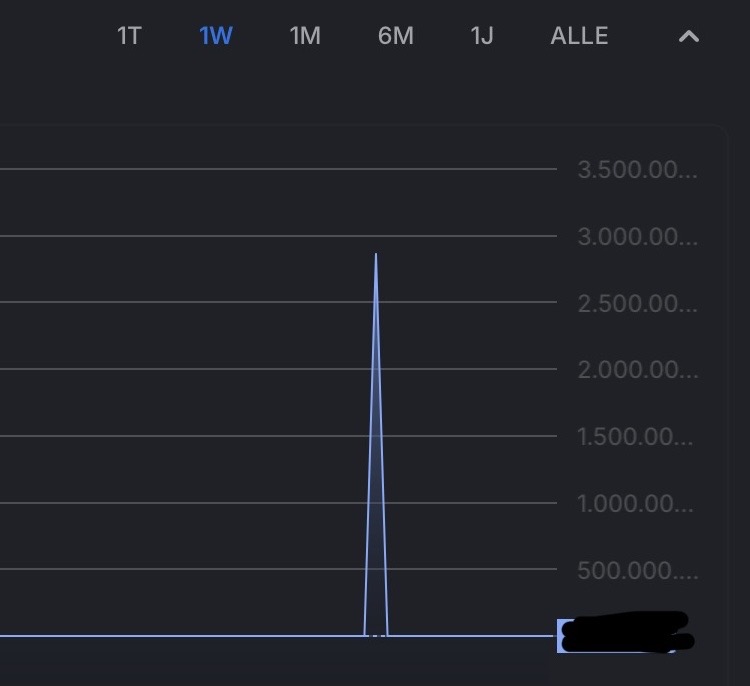The height and width of the screenshot is (686, 750).
Task: Select the 1M time range tab
Action: point(305,36)
